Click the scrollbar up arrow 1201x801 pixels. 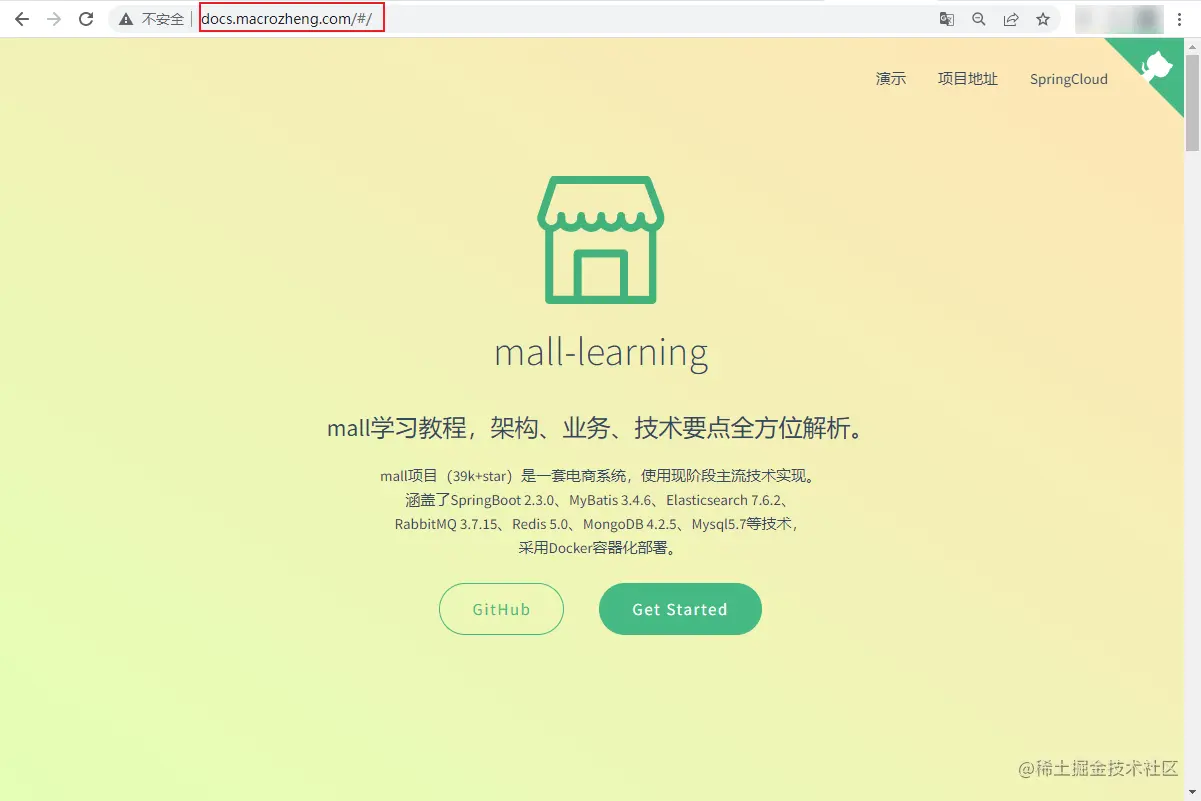1192,46
